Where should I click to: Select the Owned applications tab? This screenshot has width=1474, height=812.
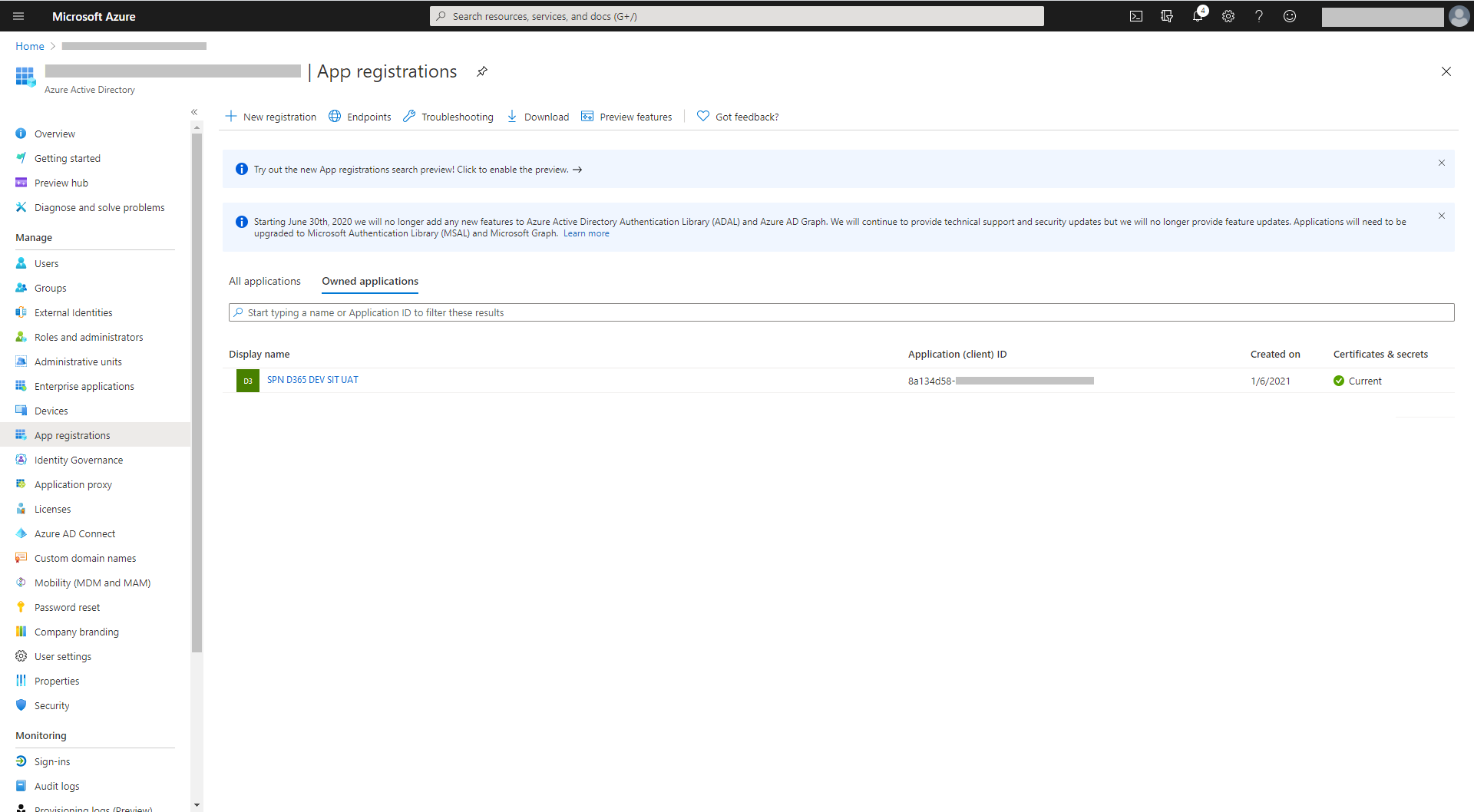pos(370,282)
